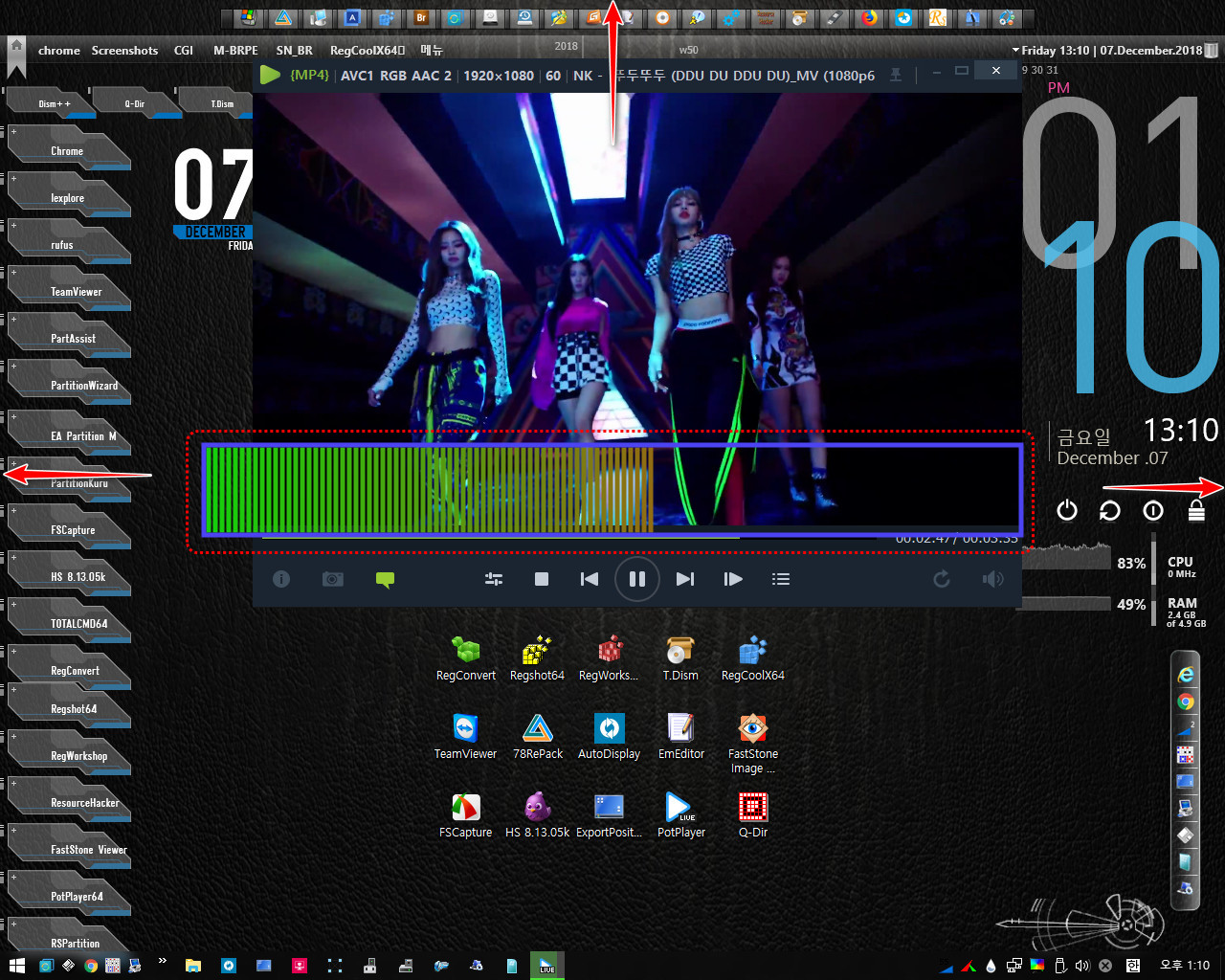Open the RegCoolX64 desktop icon
The height and width of the screenshot is (980, 1225).
[x=753, y=658]
